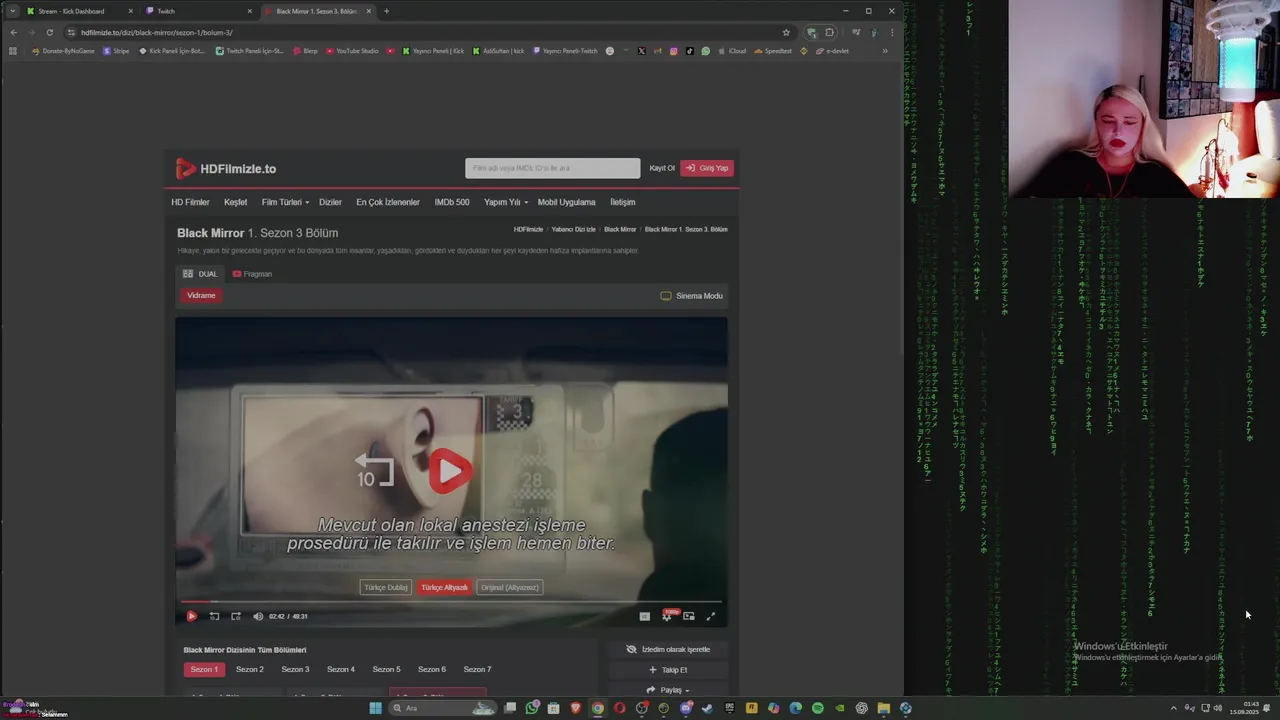This screenshot has width=1280, height=720.
Task: Open Keşfet menu item
Action: pos(235,202)
